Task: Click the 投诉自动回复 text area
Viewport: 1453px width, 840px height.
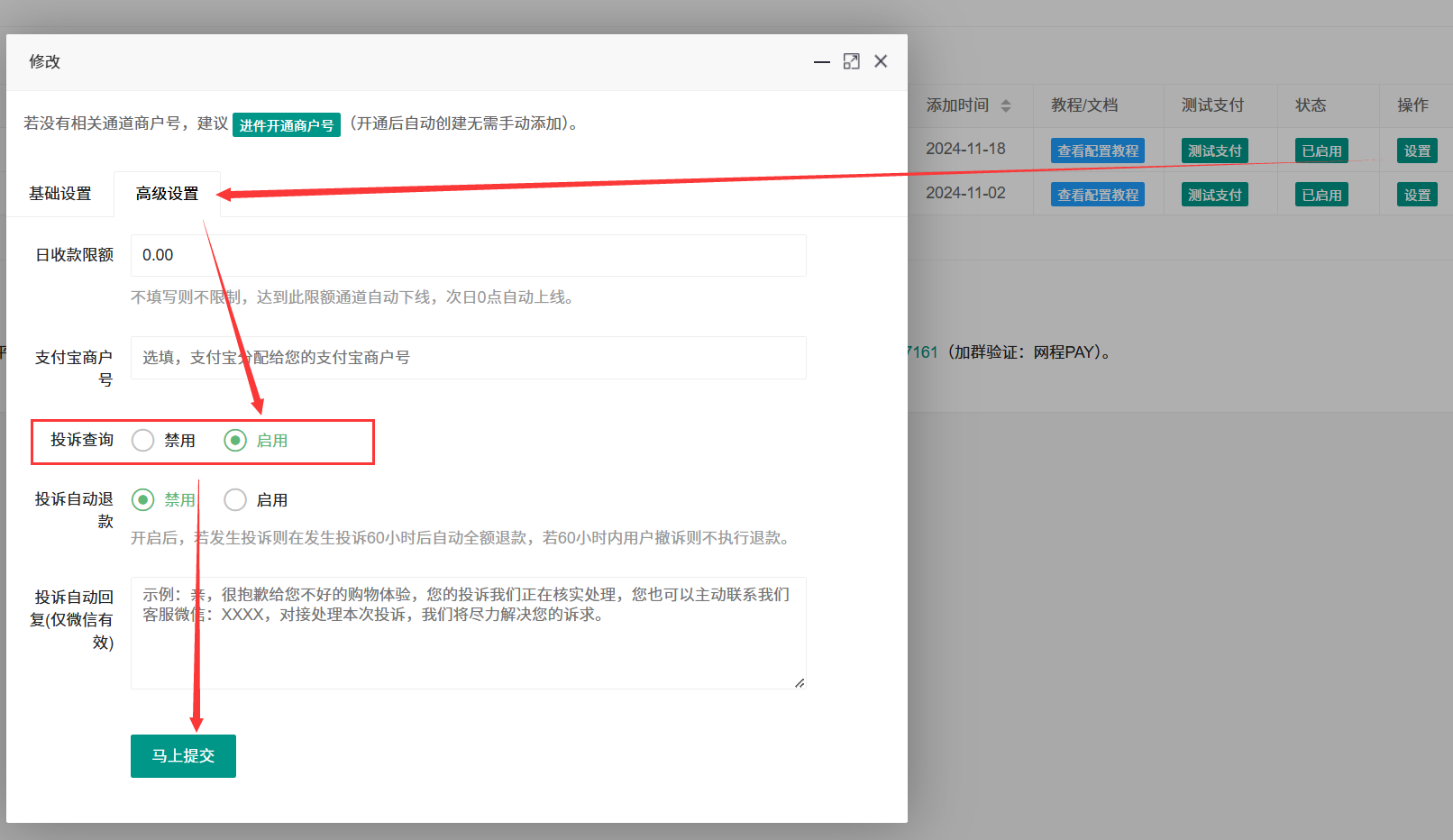Action: pyautogui.click(x=468, y=633)
